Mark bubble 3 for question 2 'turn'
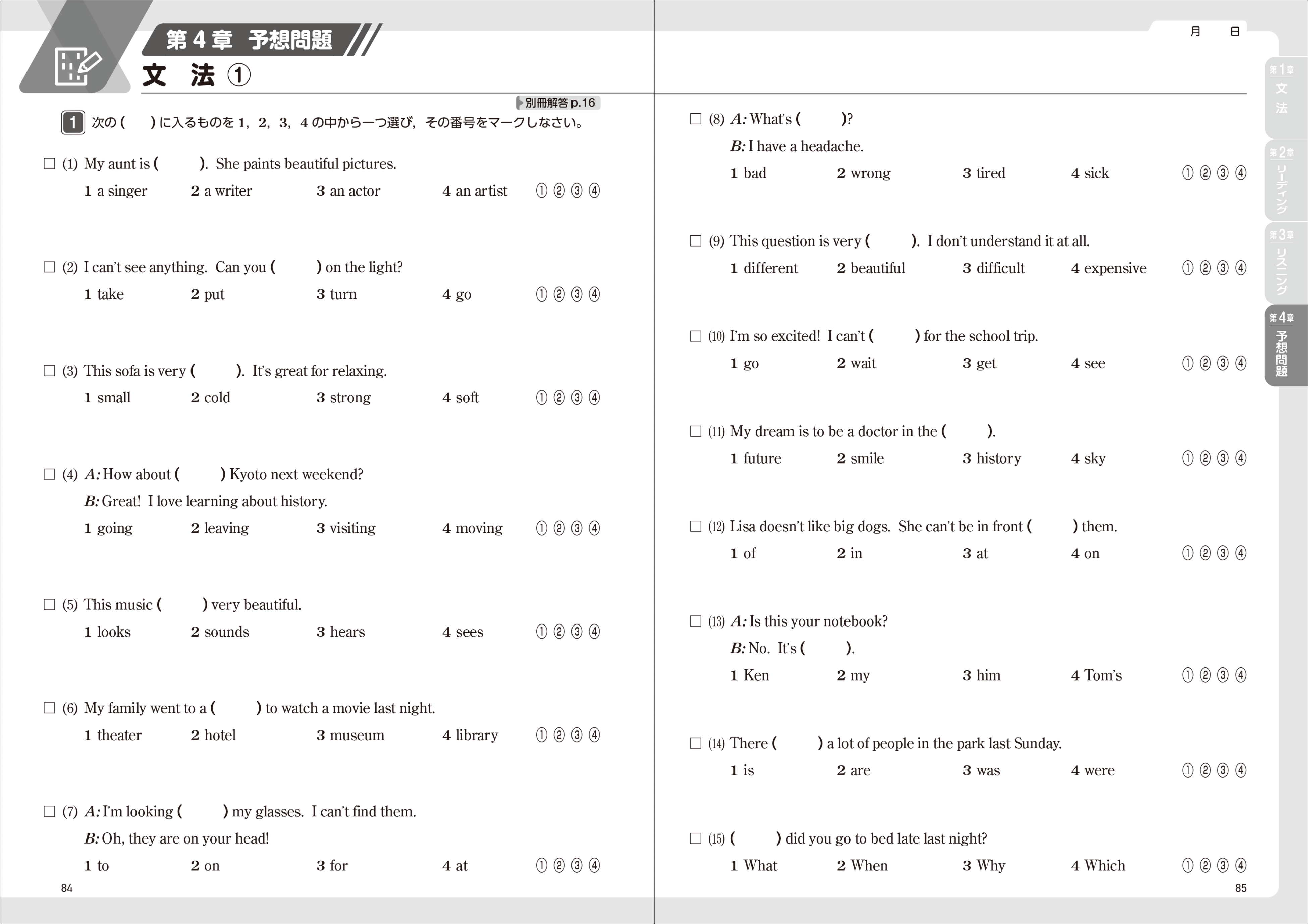Viewport: 1308px width, 924px height. pyautogui.click(x=577, y=294)
